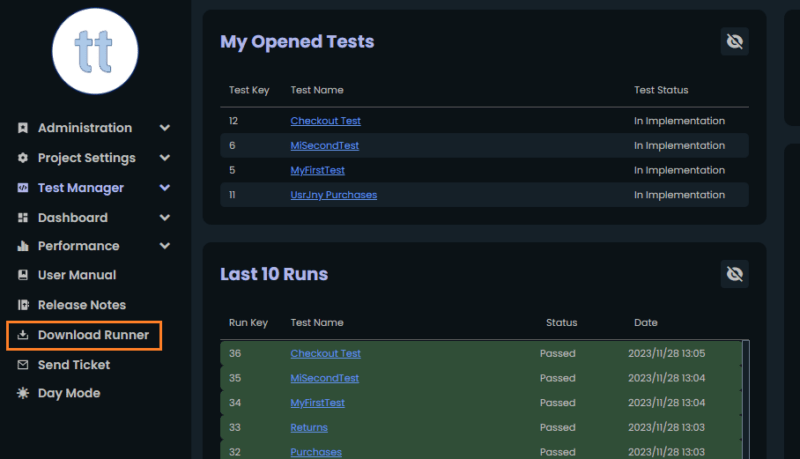The image size is (800, 459).
Task: Click the Last 10 Runs scrollbar
Action: click(x=746, y=399)
